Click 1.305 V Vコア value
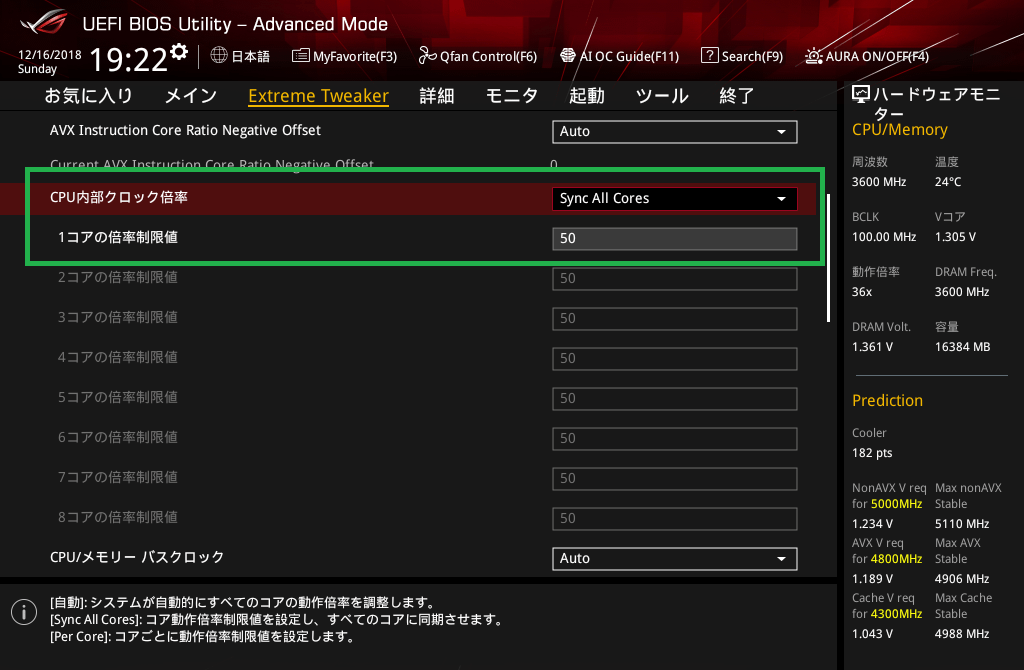Image resolution: width=1024 pixels, height=670 pixels. pos(955,236)
